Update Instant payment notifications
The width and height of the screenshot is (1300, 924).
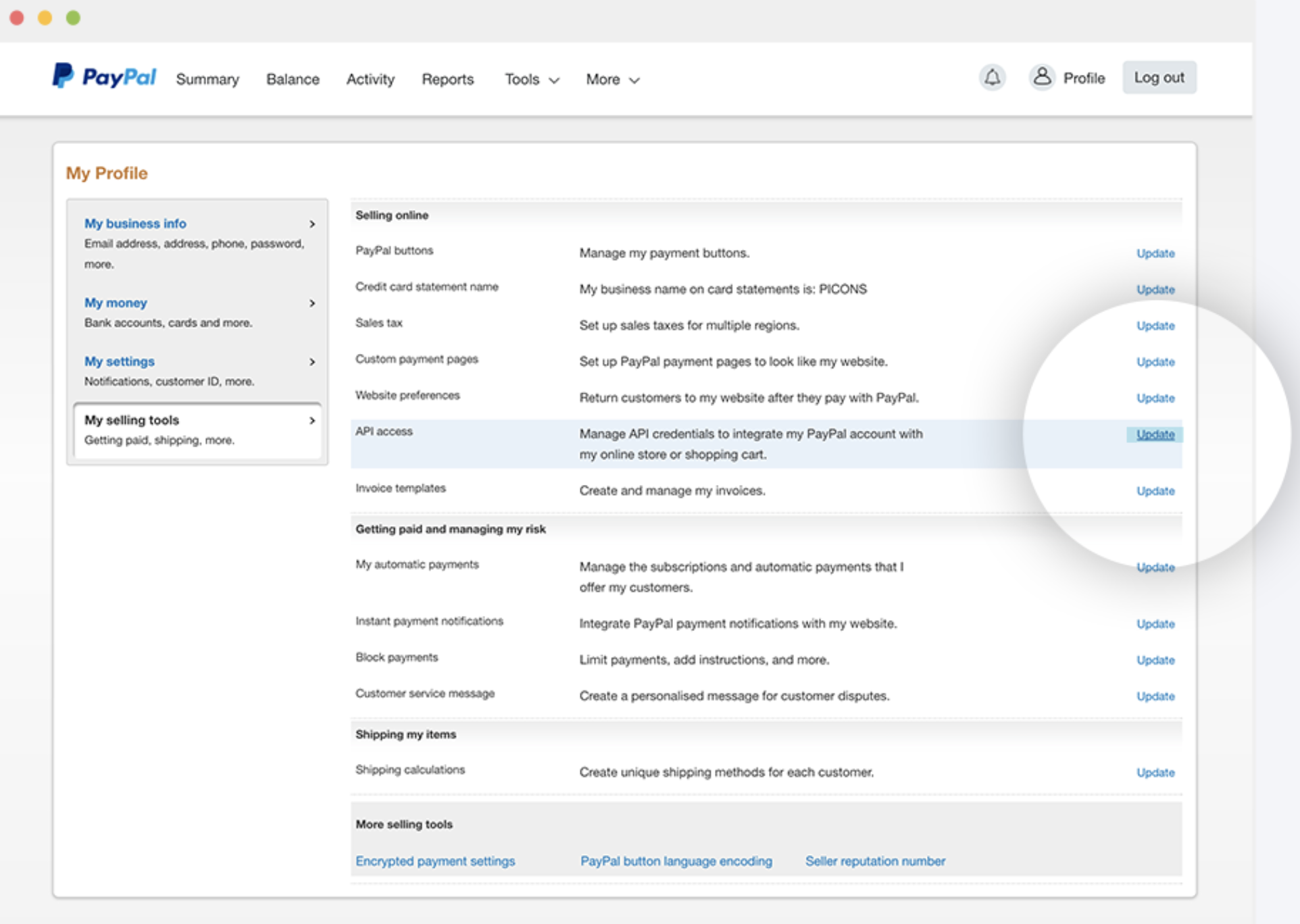click(x=1155, y=624)
